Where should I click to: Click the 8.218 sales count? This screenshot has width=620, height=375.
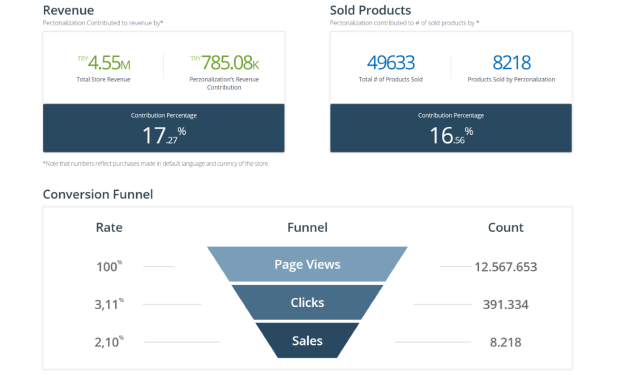point(506,342)
